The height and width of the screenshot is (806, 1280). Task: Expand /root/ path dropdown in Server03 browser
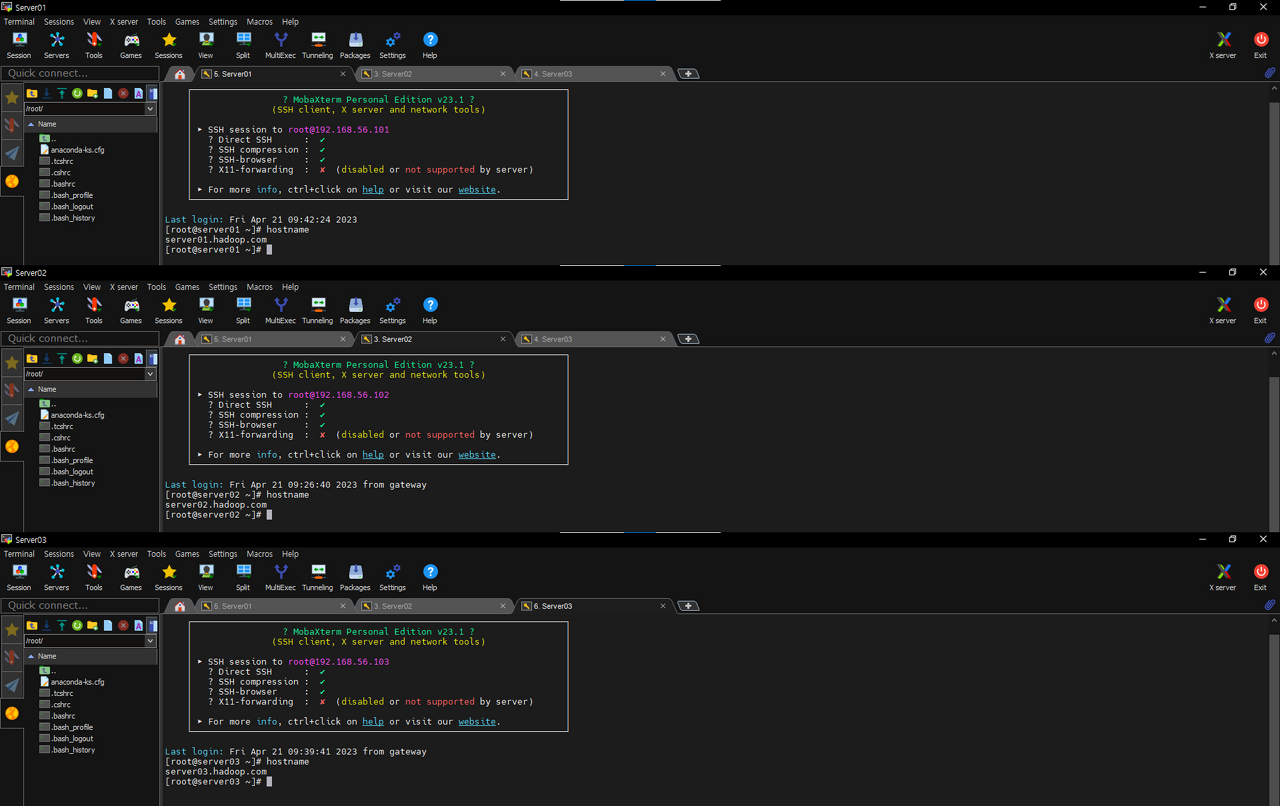click(x=151, y=640)
